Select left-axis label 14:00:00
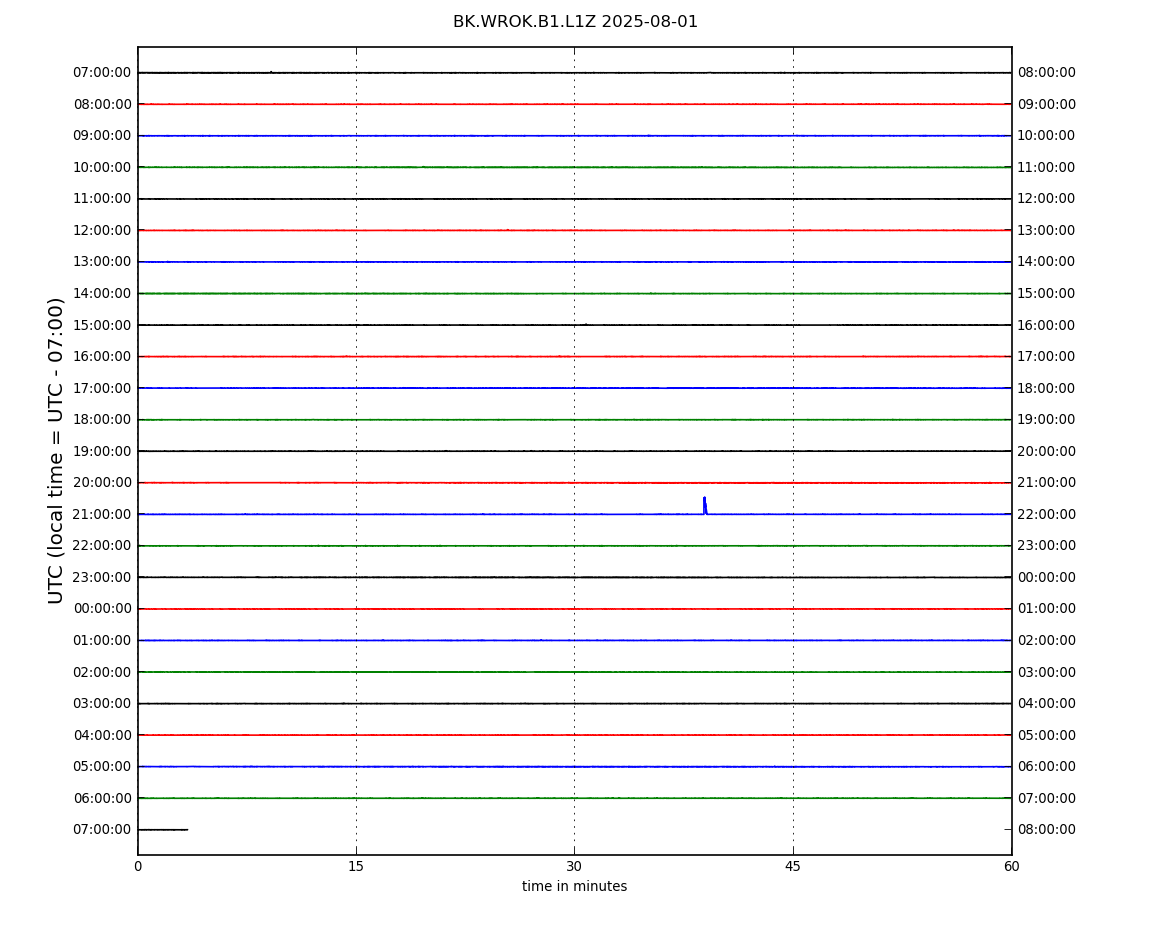 click(103, 293)
